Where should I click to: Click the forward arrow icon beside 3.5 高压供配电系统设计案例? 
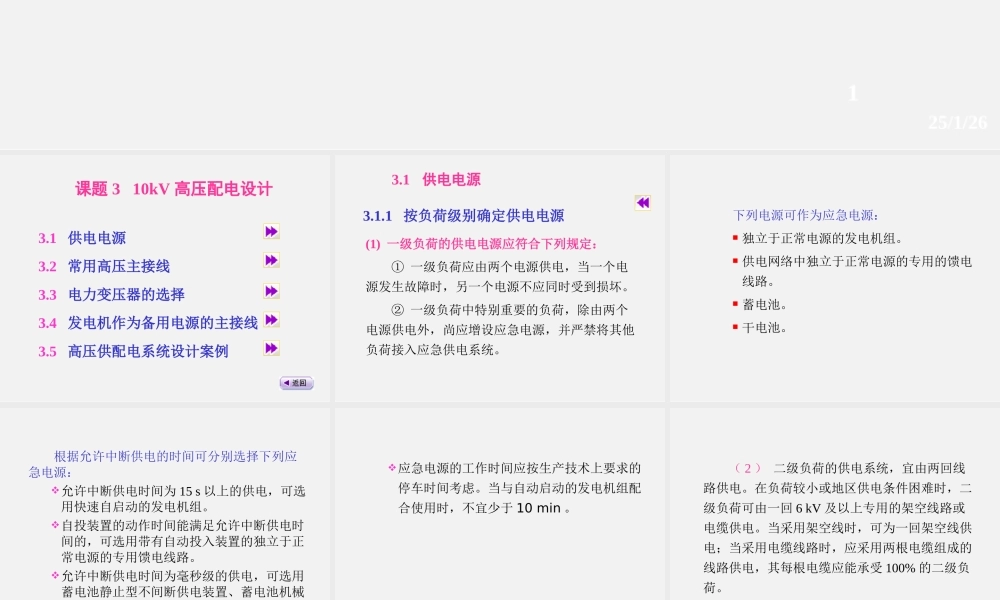click(x=271, y=348)
